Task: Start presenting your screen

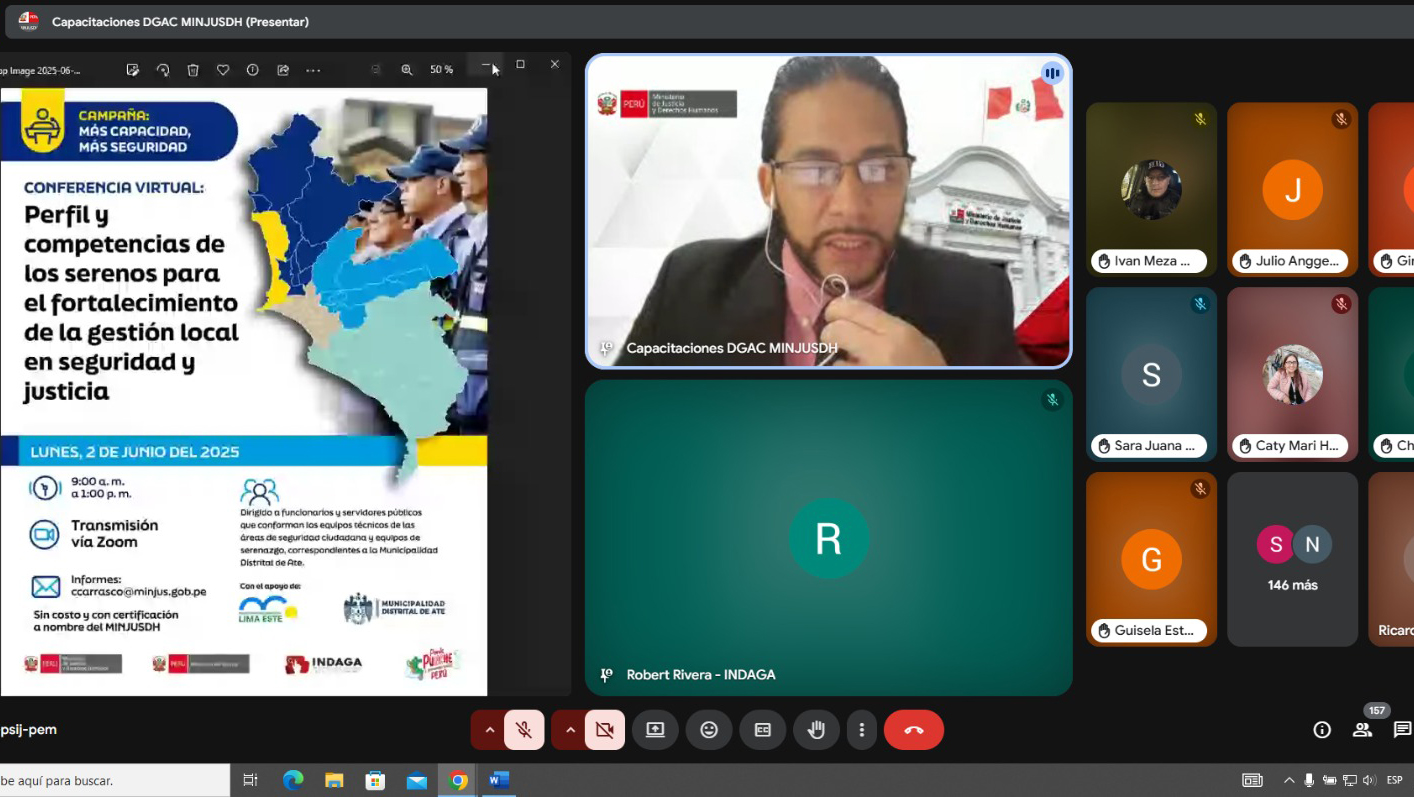Action: (x=655, y=730)
